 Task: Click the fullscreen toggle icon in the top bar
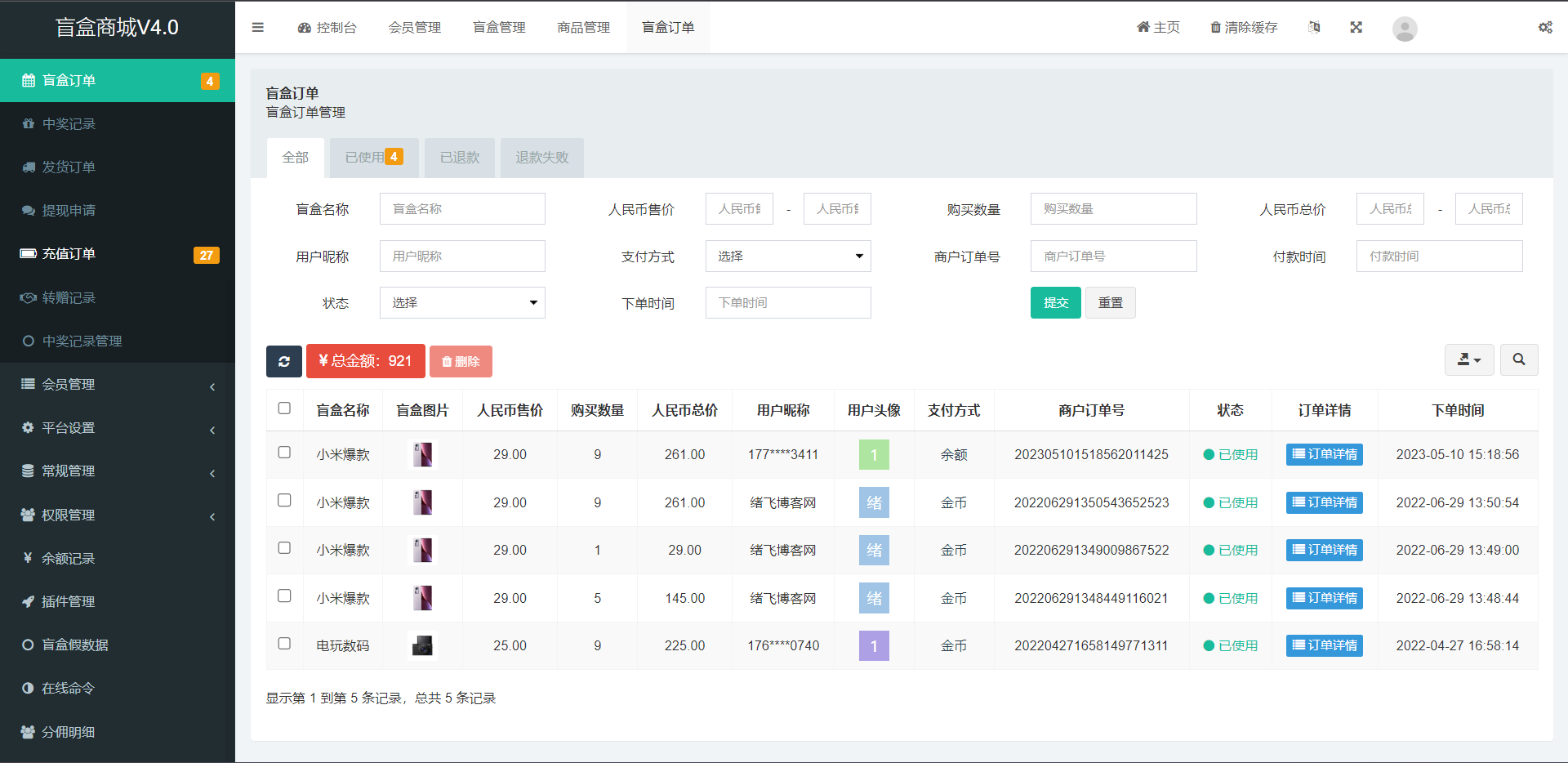coord(1356,27)
